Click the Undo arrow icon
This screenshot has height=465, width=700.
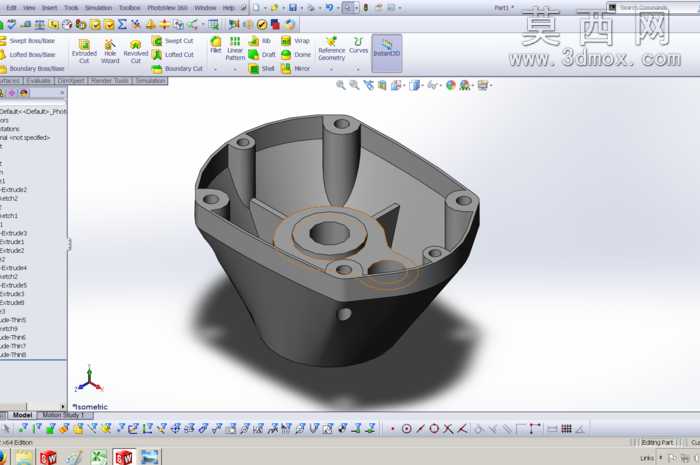[329, 8]
